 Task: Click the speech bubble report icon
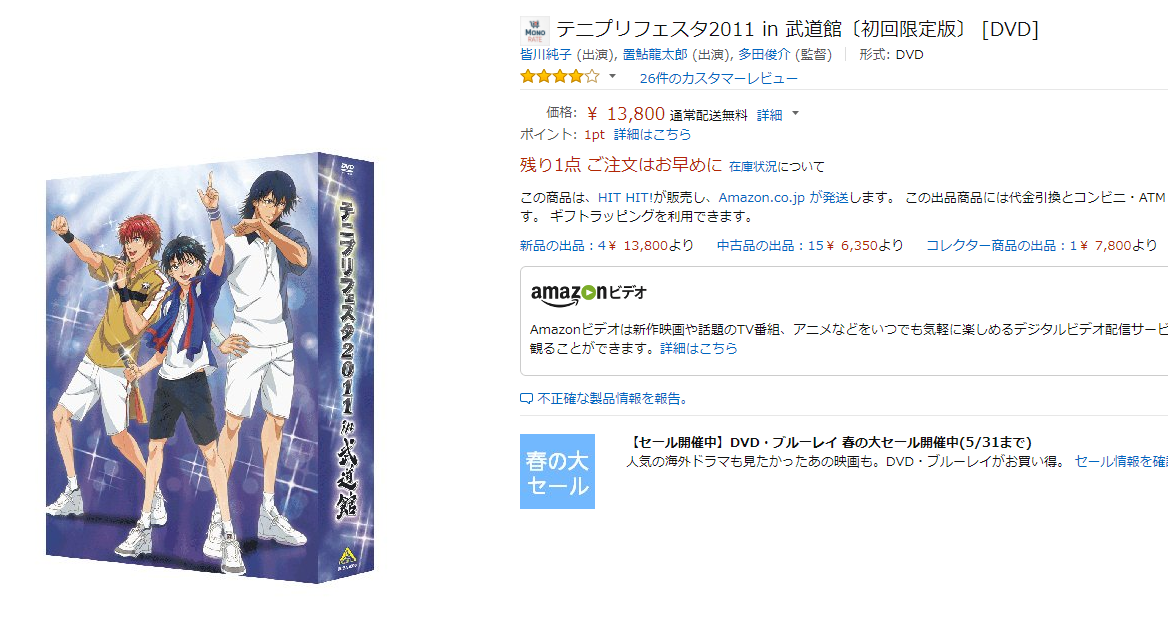[526, 399]
